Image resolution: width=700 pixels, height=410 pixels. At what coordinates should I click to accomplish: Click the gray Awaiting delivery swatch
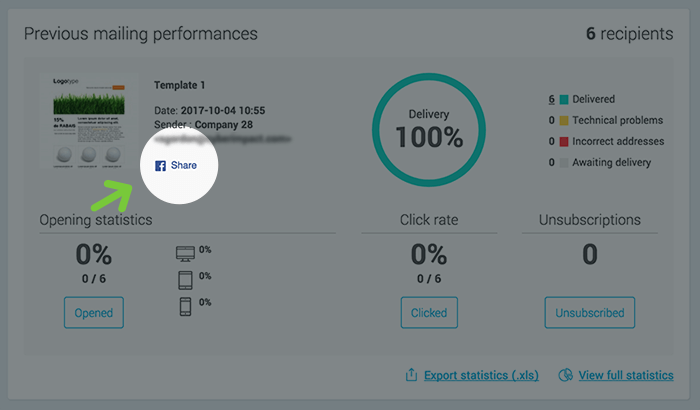click(x=564, y=162)
